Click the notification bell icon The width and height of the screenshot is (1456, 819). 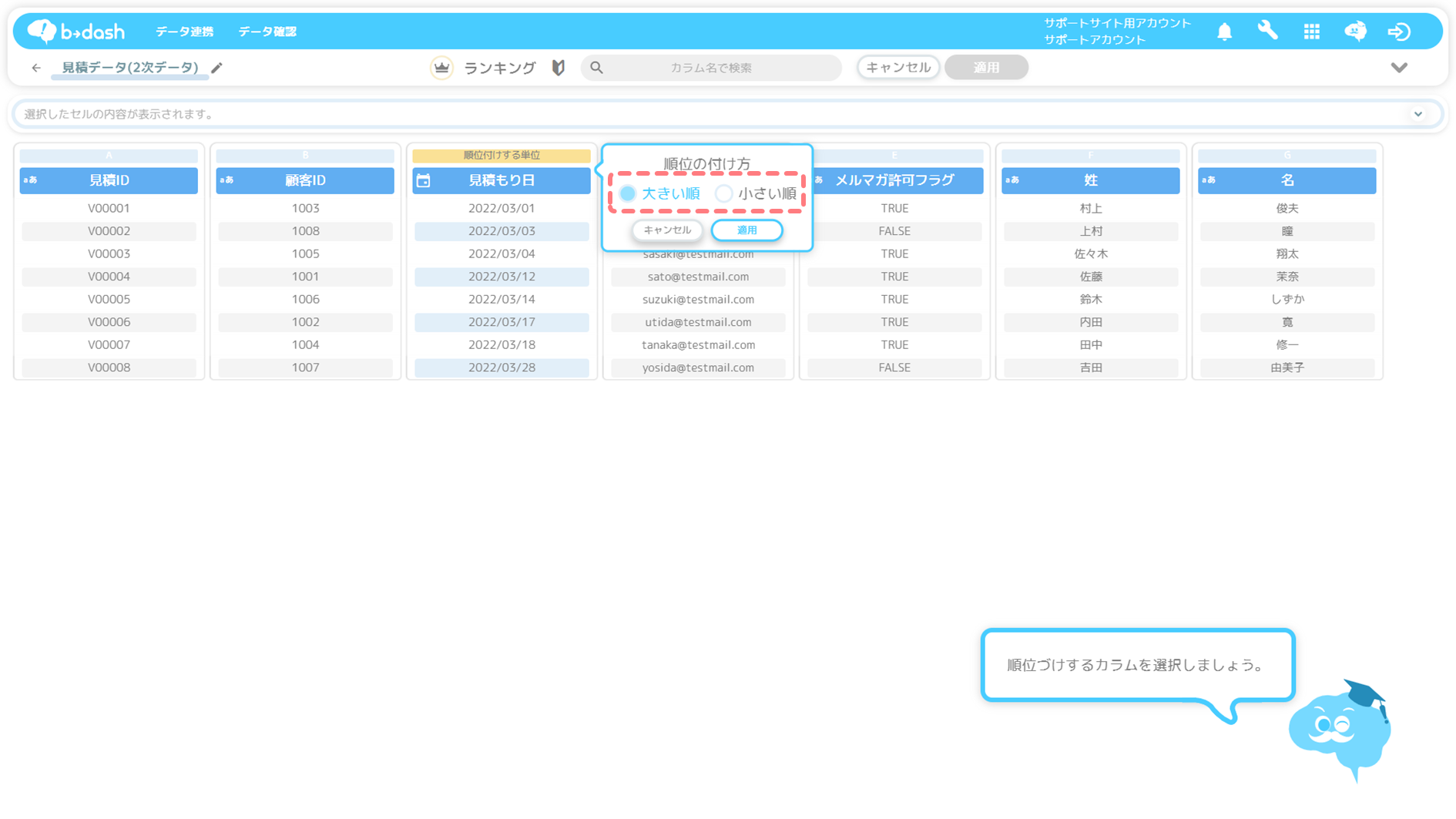tap(1224, 32)
